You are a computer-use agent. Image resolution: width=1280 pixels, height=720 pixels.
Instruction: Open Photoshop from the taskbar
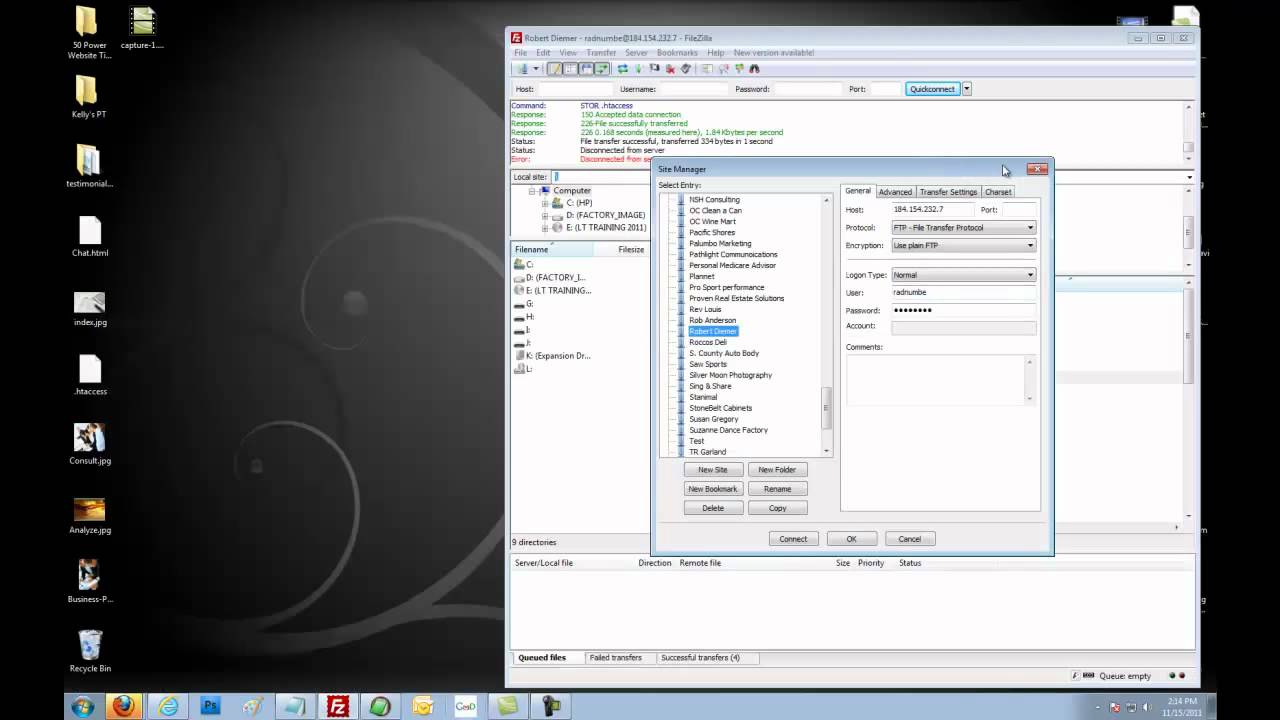(210, 706)
